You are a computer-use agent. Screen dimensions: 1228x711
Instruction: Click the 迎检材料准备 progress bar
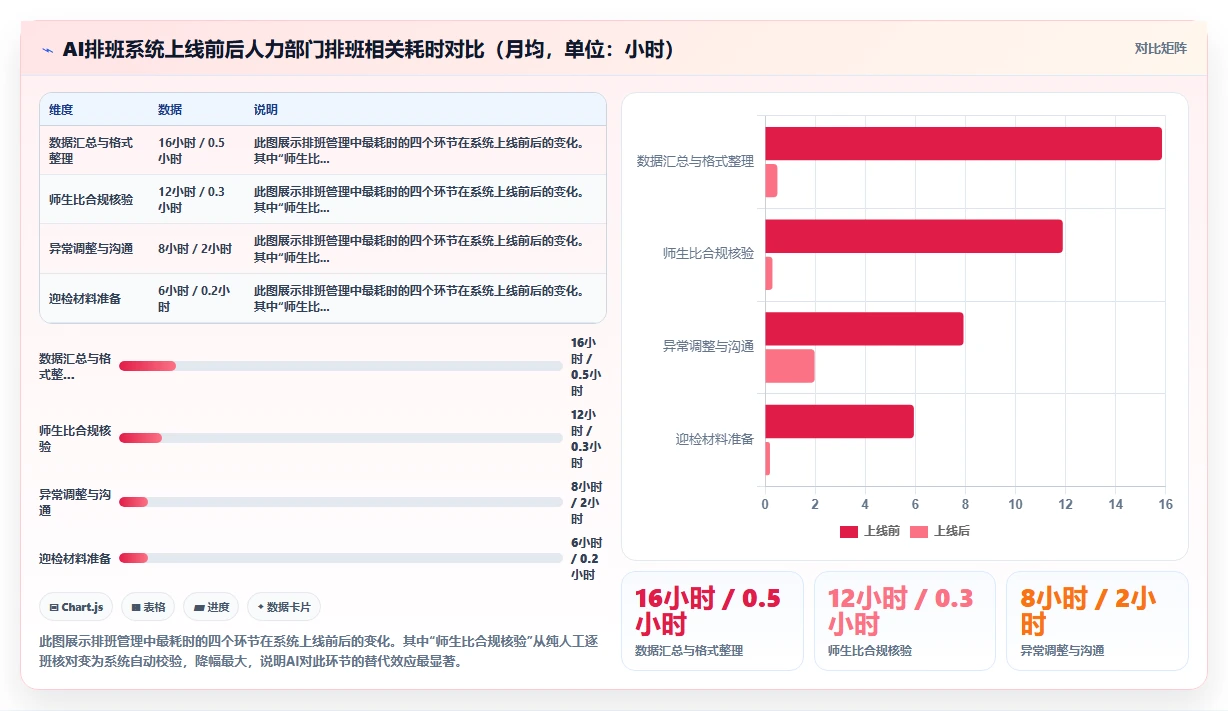tap(340, 558)
